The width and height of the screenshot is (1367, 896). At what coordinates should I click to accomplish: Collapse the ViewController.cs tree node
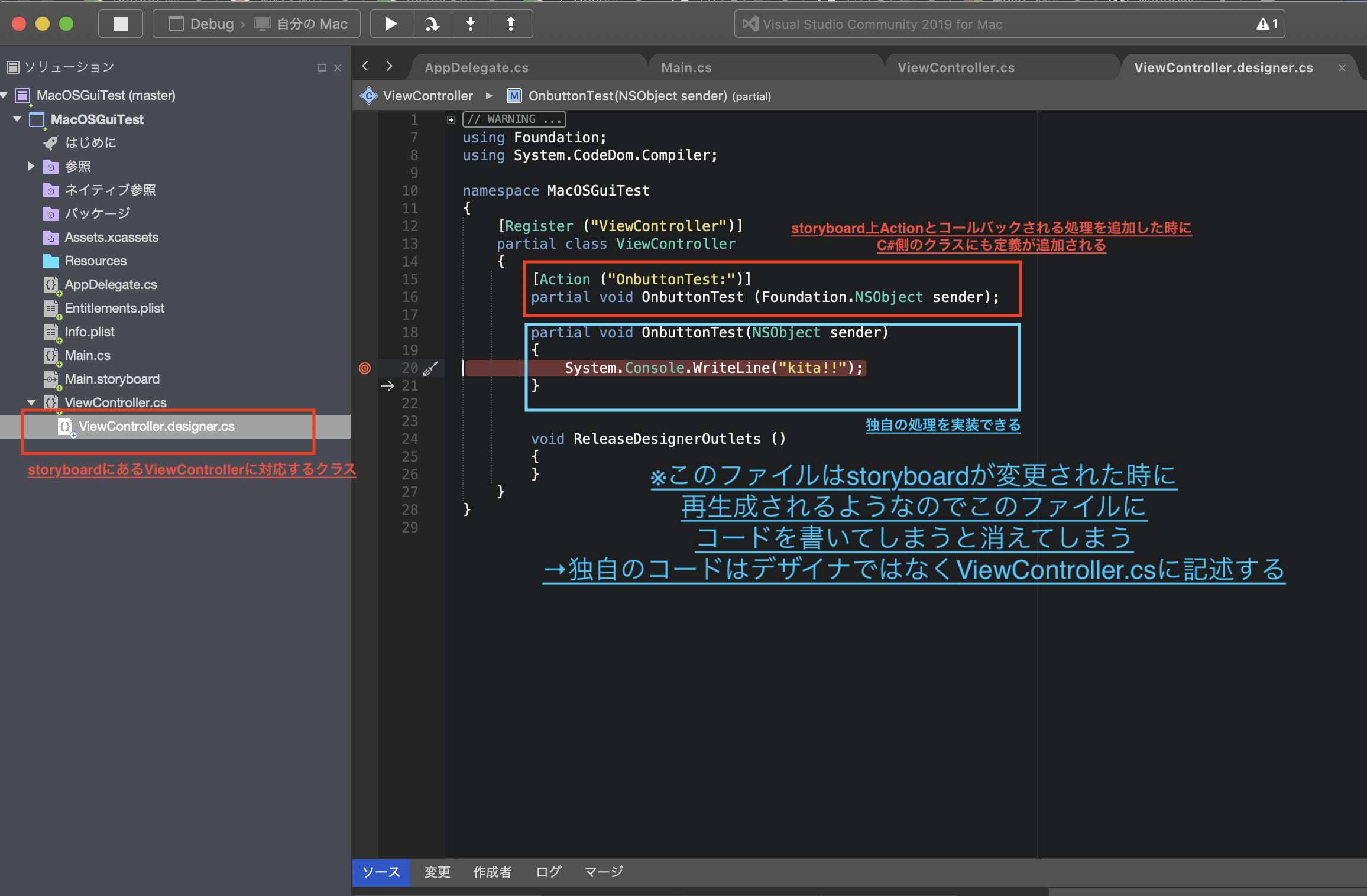click(x=31, y=402)
